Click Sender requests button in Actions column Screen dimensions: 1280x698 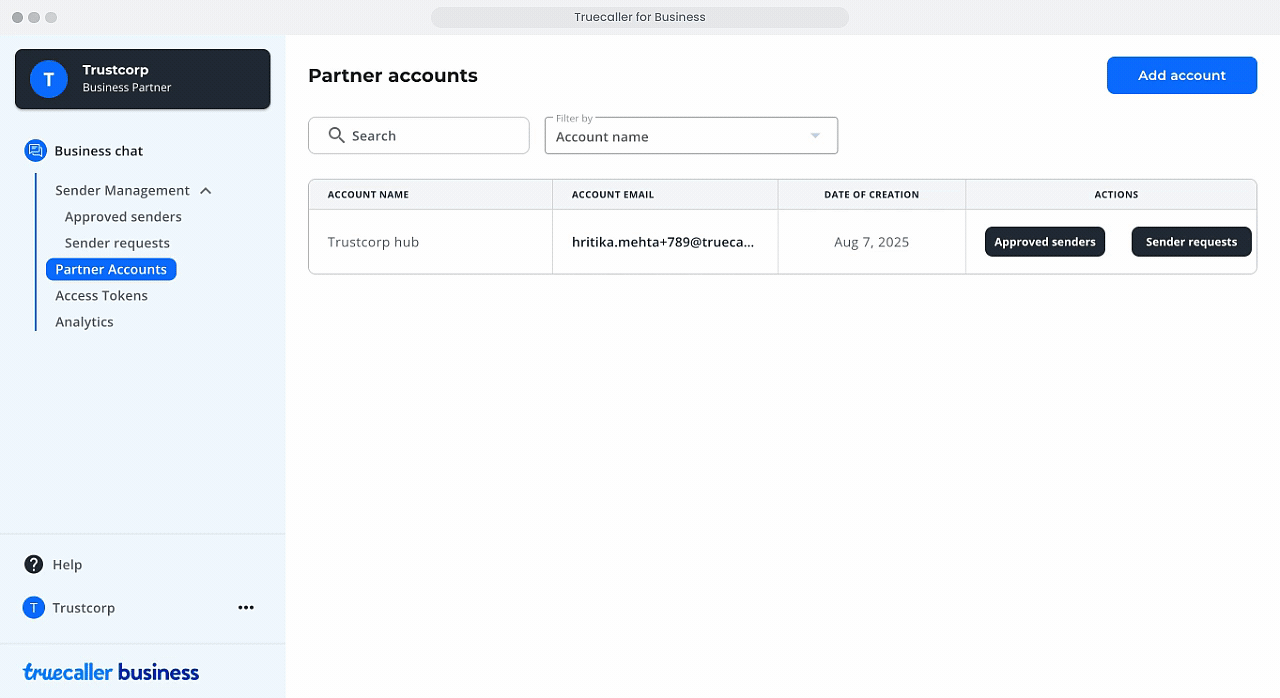(x=1191, y=242)
